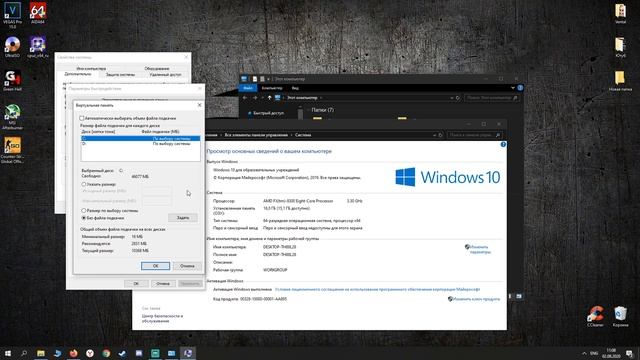
Task: Open UltraISO desktop icon
Action: pyautogui.click(x=12, y=47)
